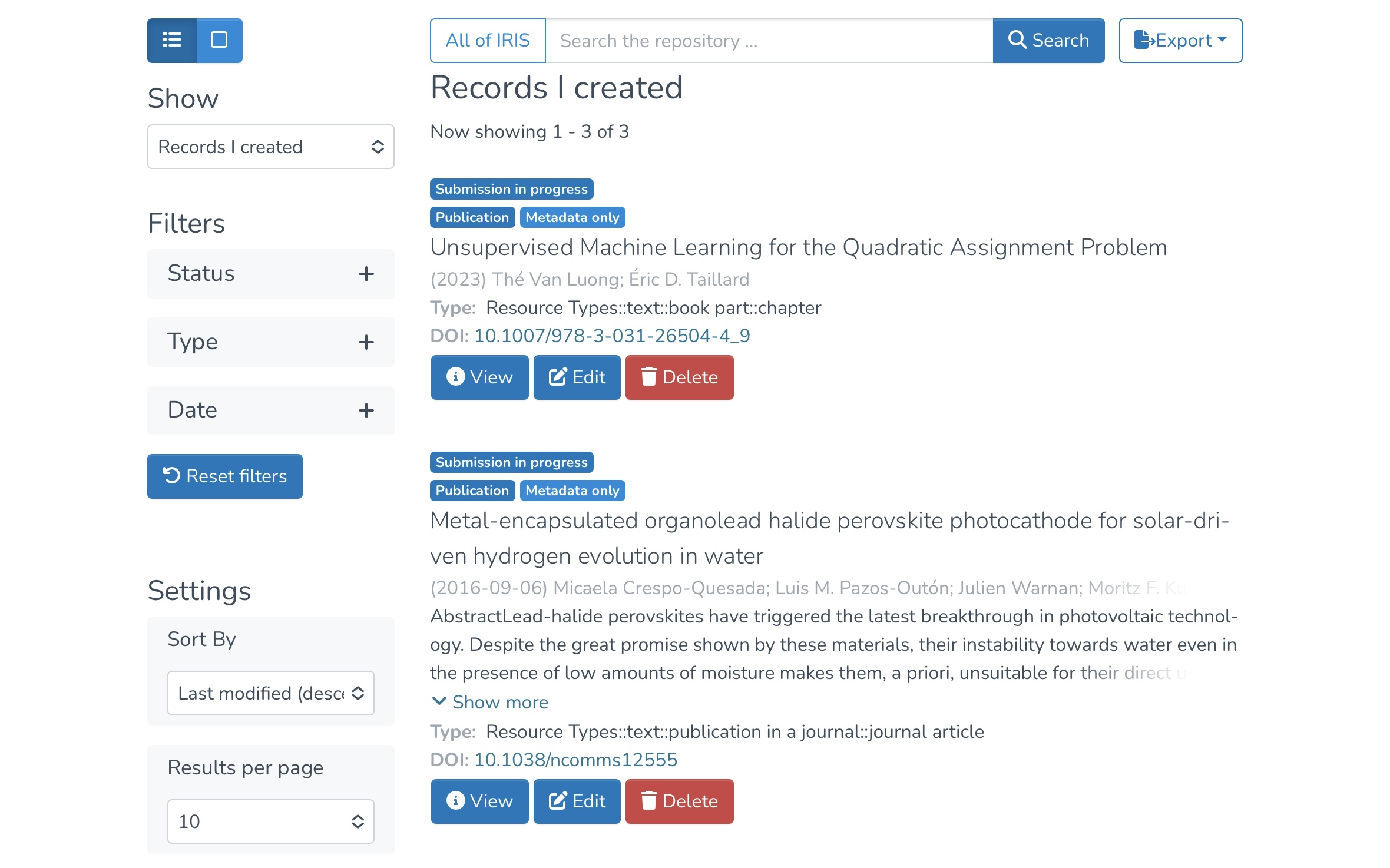Expand the Date filter plus icon
Image resolution: width=1390 pixels, height=868 pixels.
tap(366, 410)
